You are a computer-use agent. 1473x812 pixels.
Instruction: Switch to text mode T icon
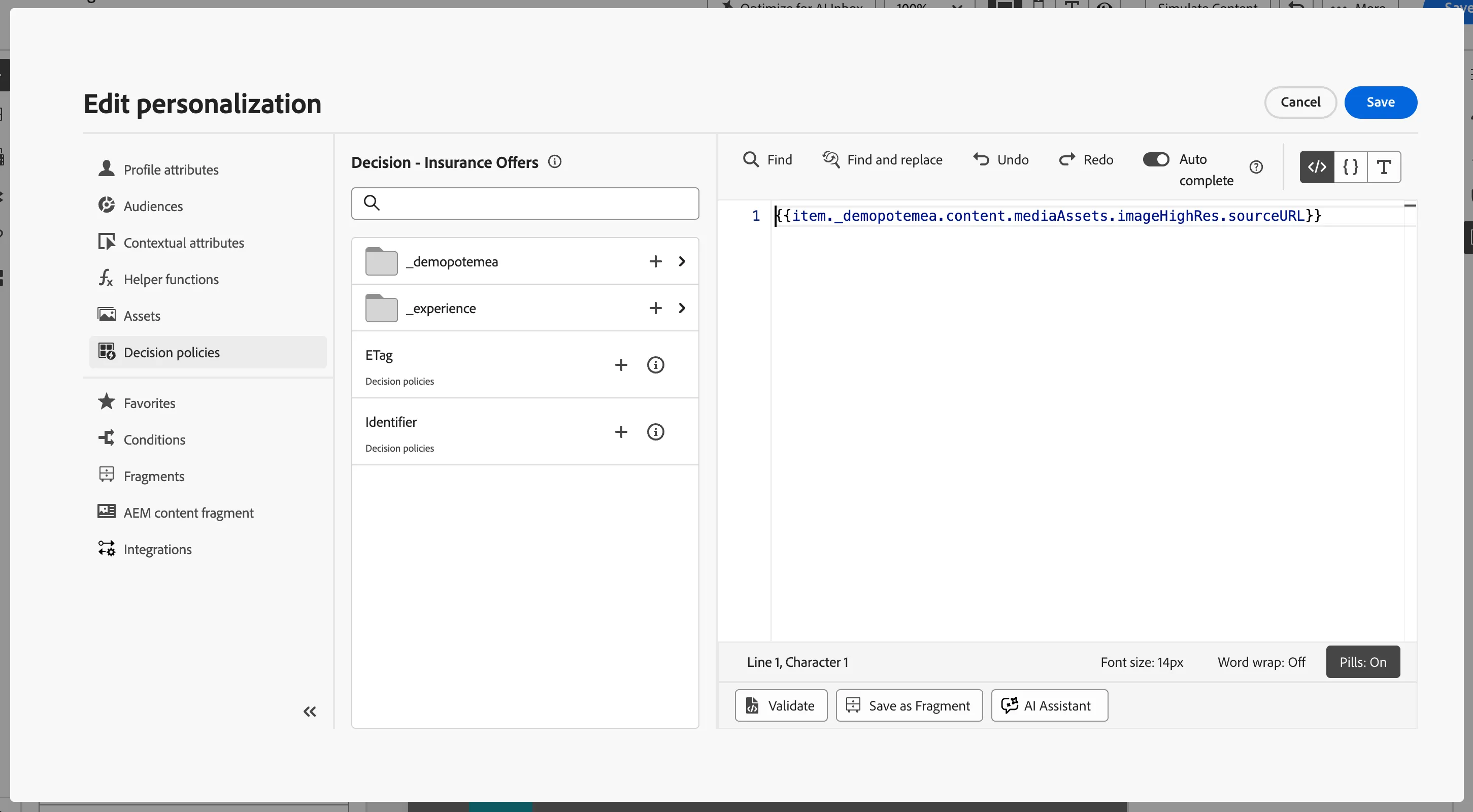click(1384, 167)
